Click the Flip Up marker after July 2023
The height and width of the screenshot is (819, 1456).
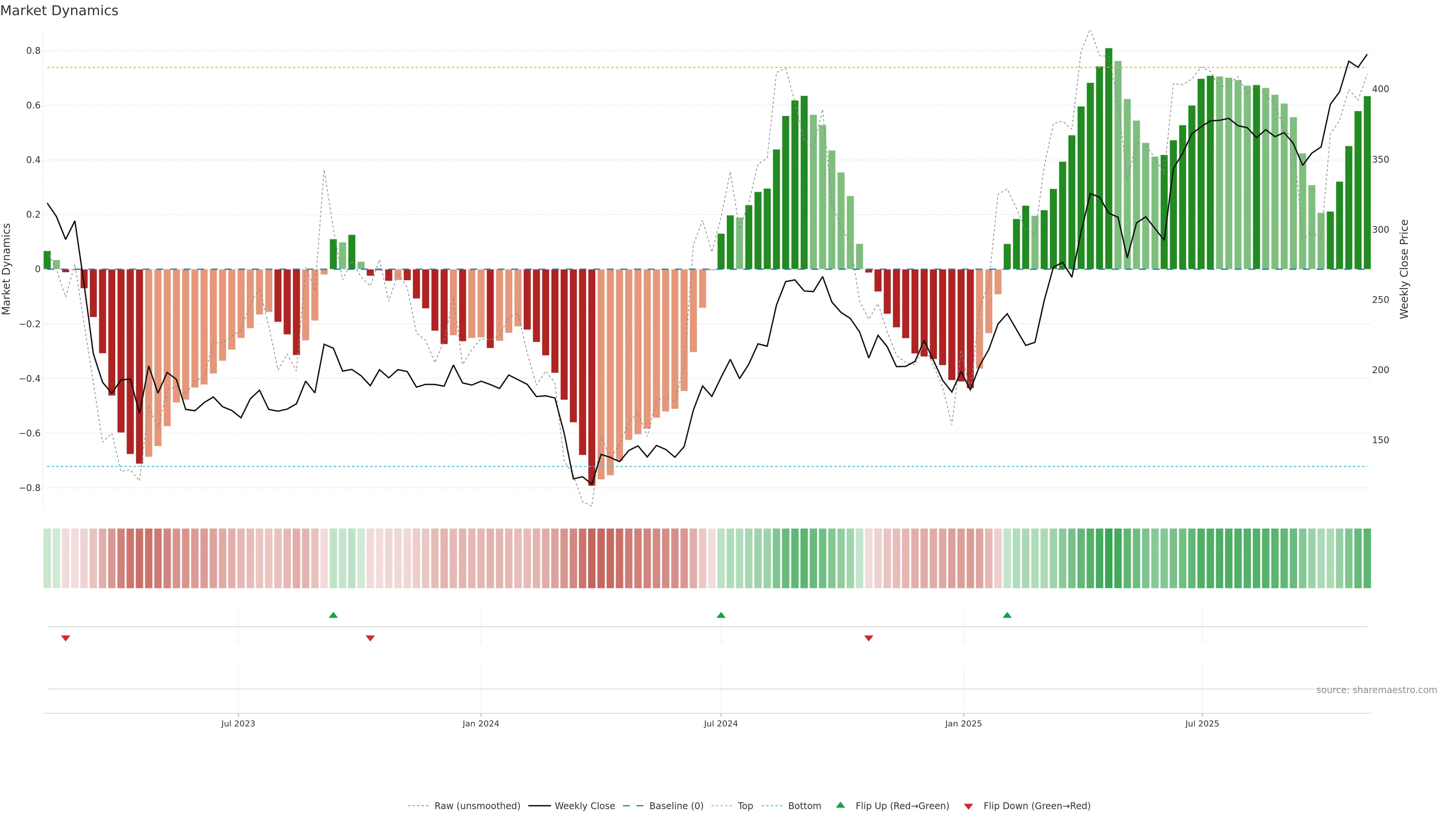(334, 615)
